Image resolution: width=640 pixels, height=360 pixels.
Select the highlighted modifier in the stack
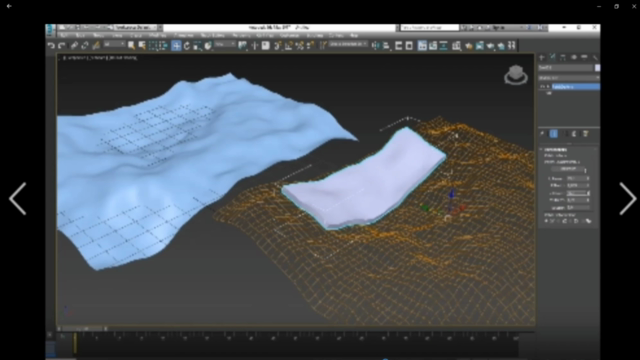(x=576, y=87)
